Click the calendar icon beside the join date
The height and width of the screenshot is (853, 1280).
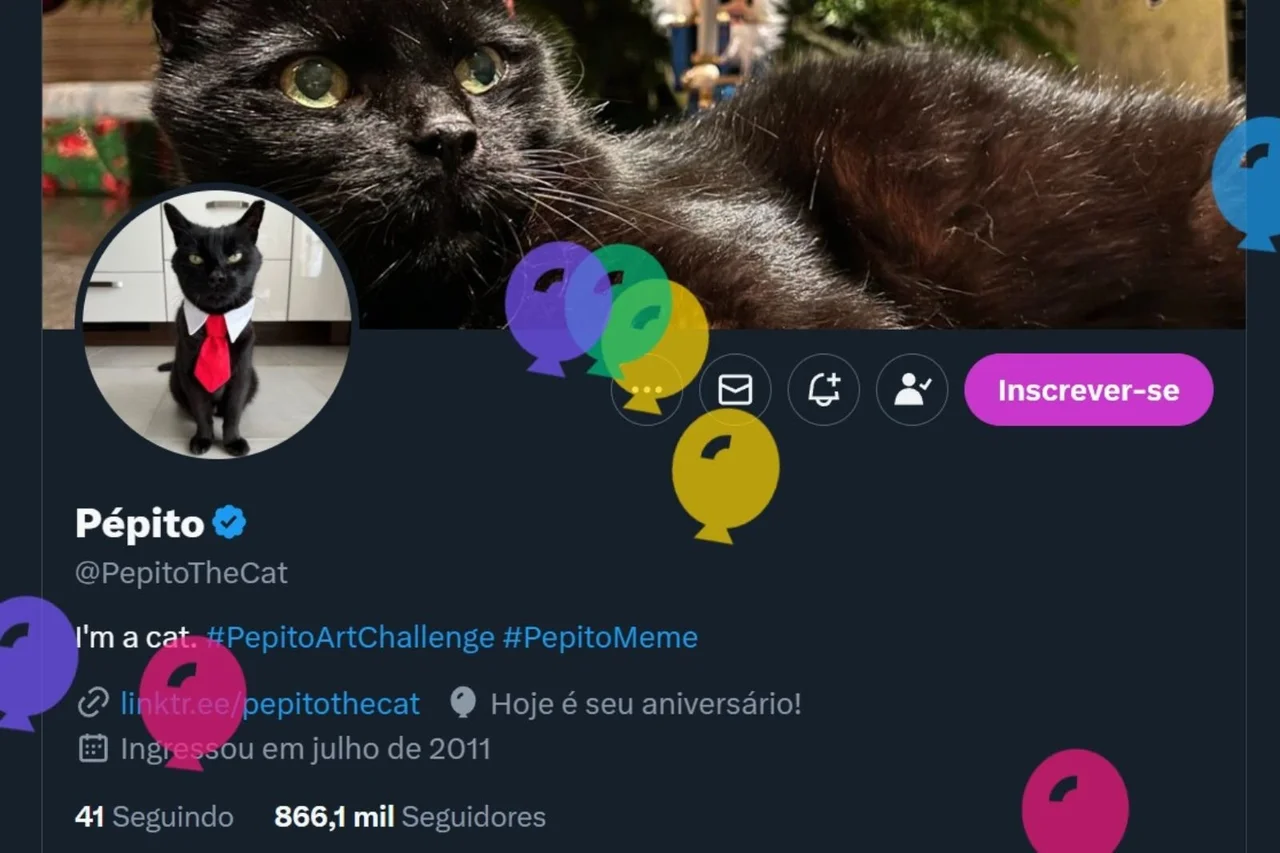[91, 748]
